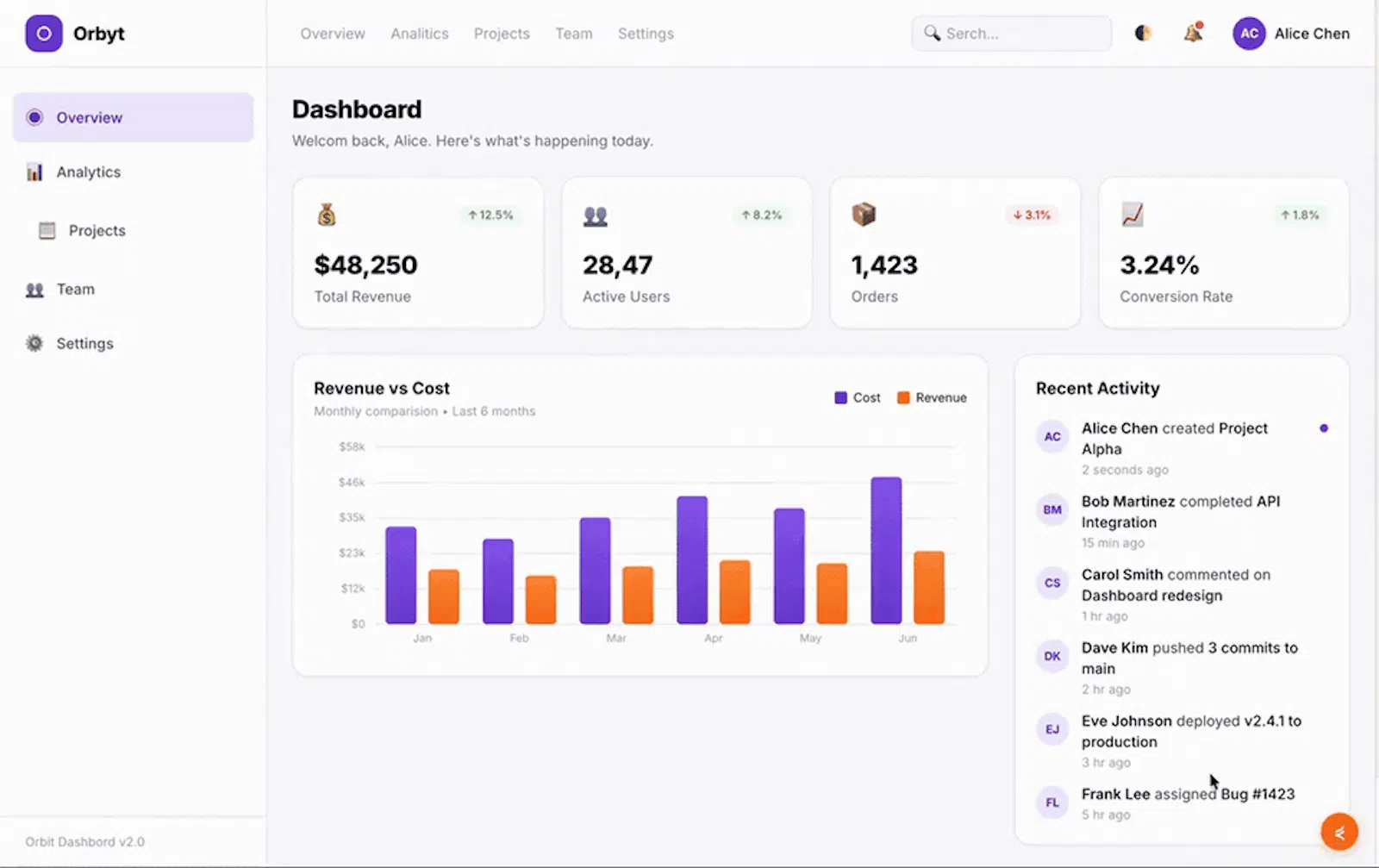Click Alice Chen name in header

tap(1312, 34)
